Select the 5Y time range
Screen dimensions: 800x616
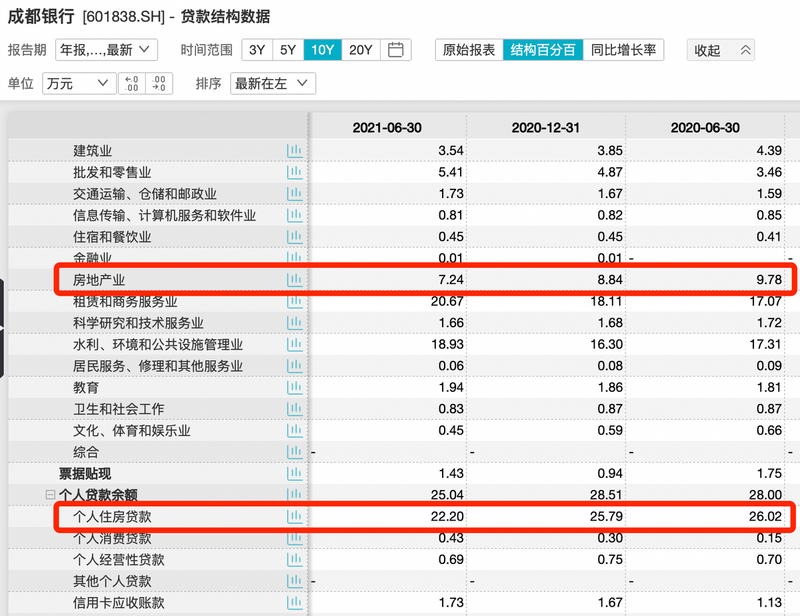[288, 50]
